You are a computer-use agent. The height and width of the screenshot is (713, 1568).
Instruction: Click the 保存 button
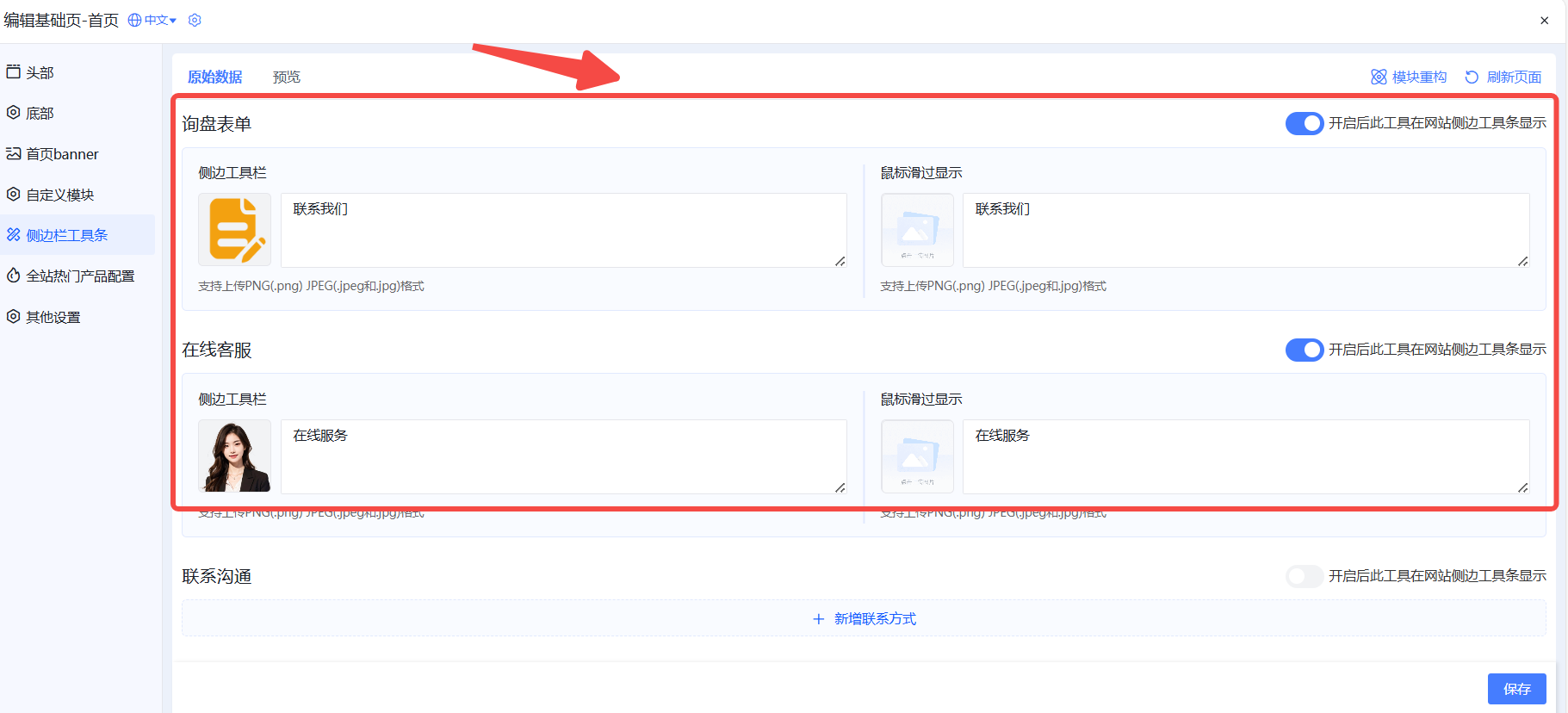(1516, 689)
